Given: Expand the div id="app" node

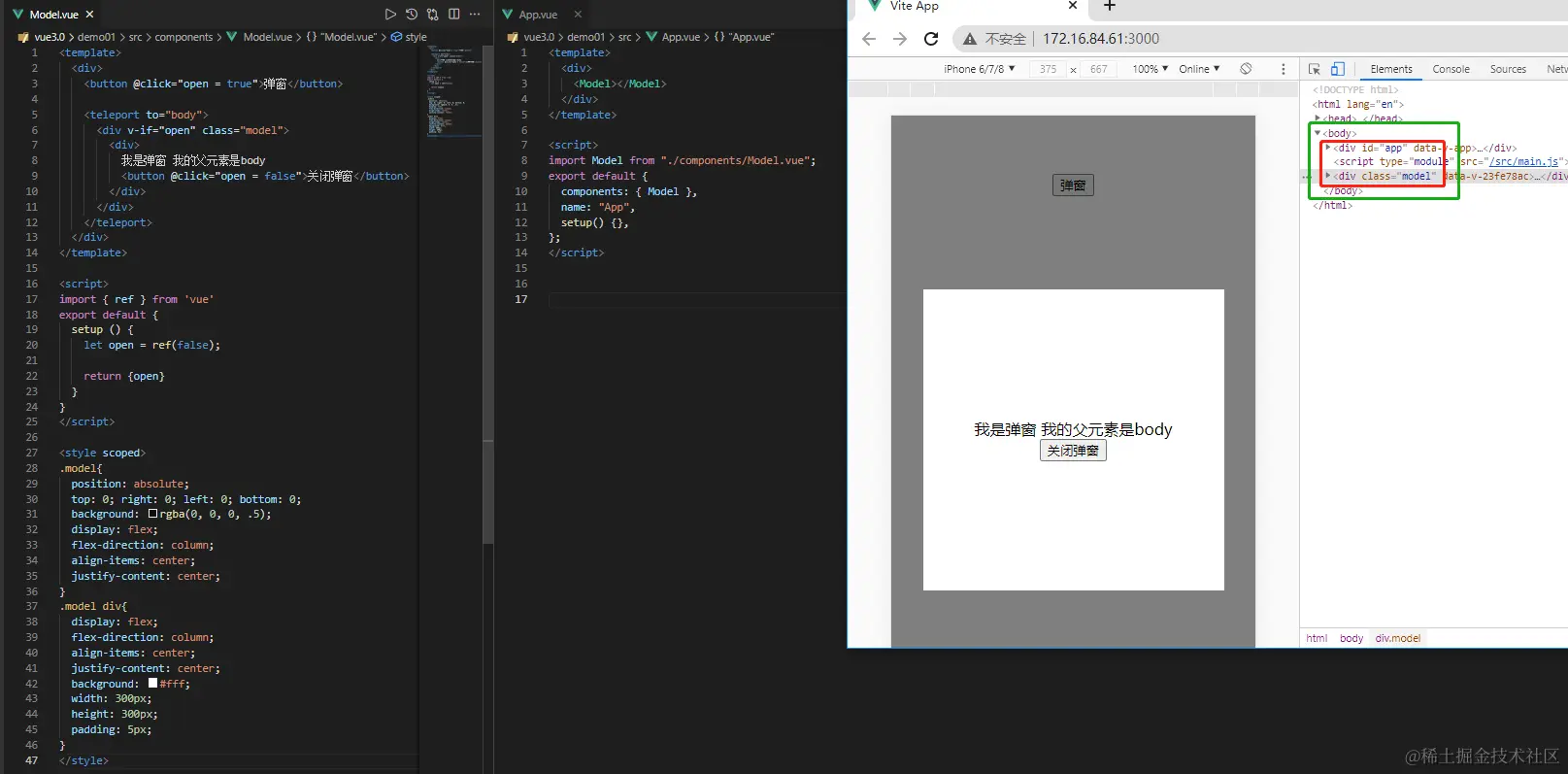Looking at the screenshot, I should (x=1328, y=148).
